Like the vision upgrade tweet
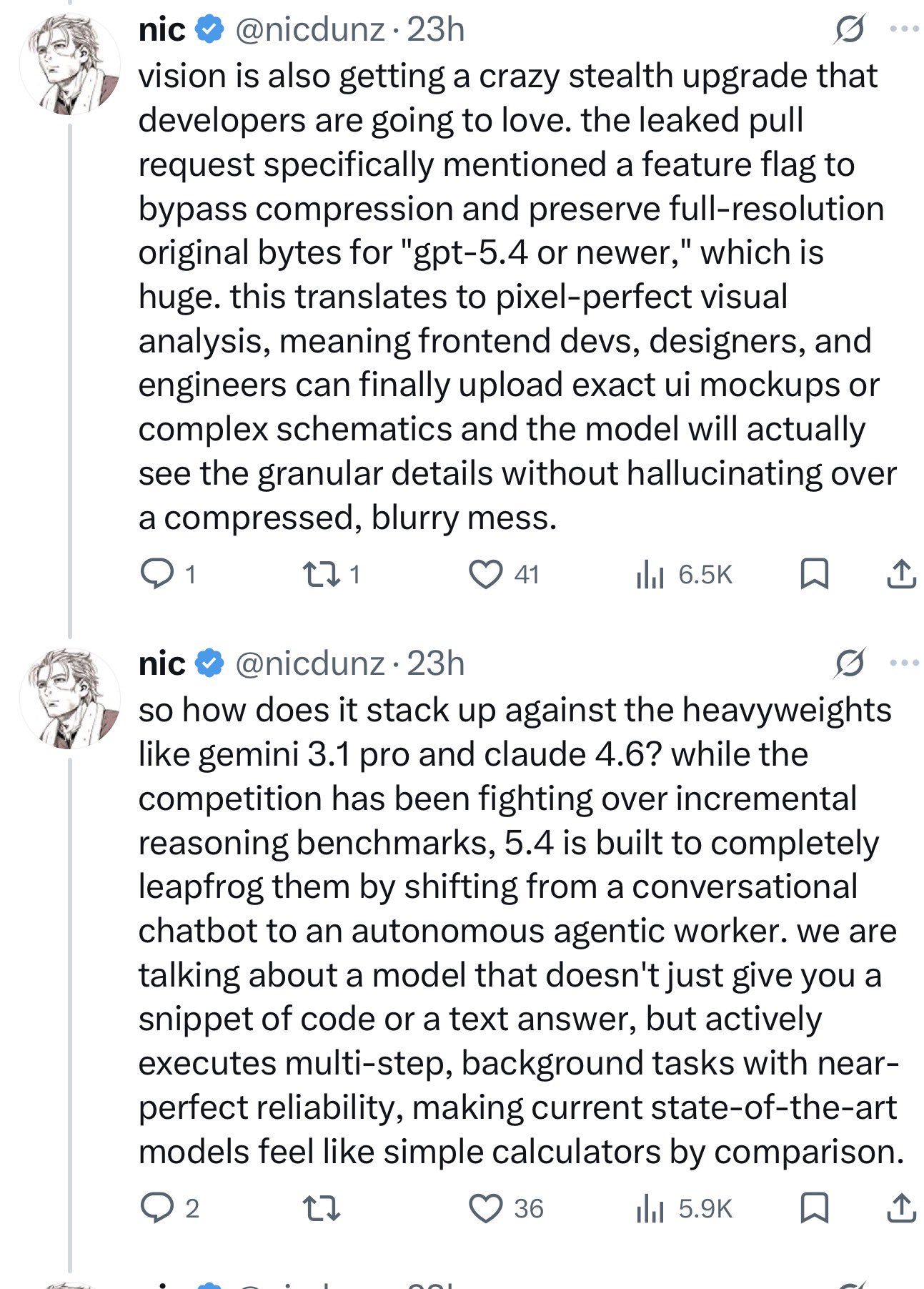The height and width of the screenshot is (1289, 924). coord(485,574)
